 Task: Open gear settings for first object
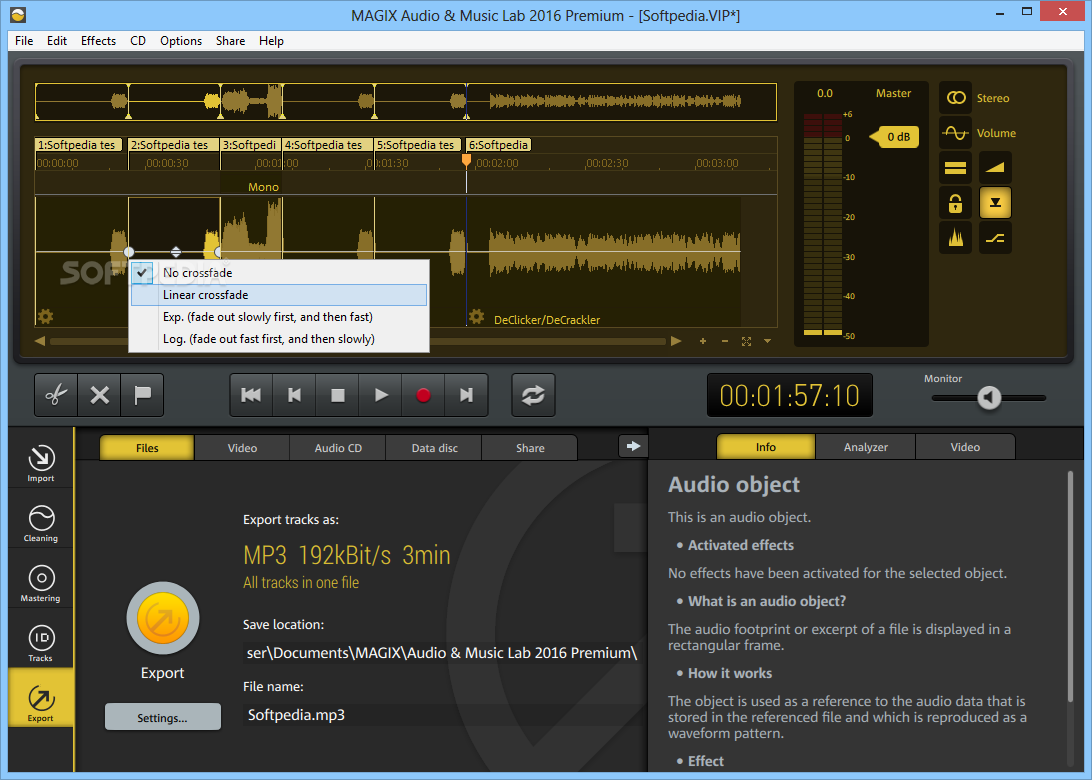pos(45,317)
